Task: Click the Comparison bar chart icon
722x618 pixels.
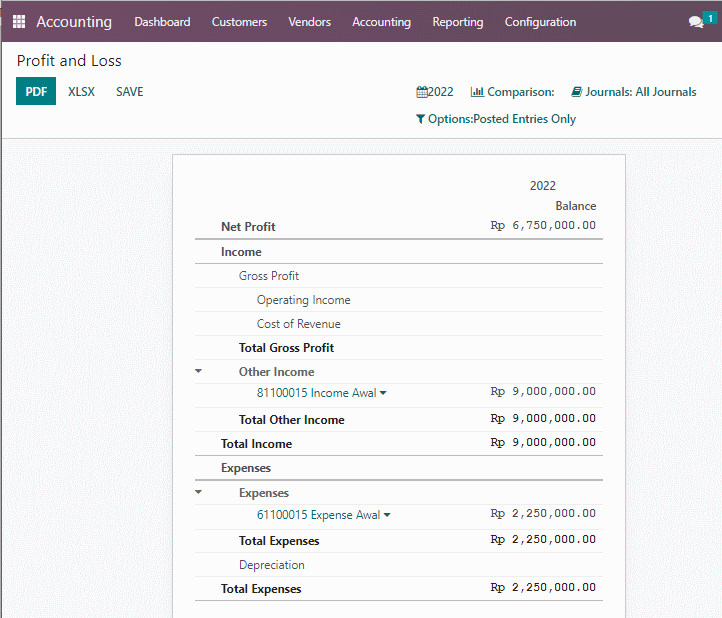Action: point(477,92)
